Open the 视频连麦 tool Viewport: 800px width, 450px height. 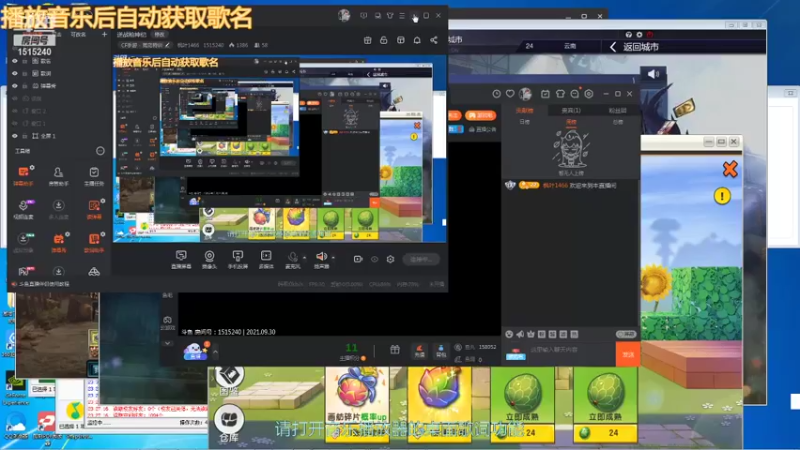[x=23, y=209]
